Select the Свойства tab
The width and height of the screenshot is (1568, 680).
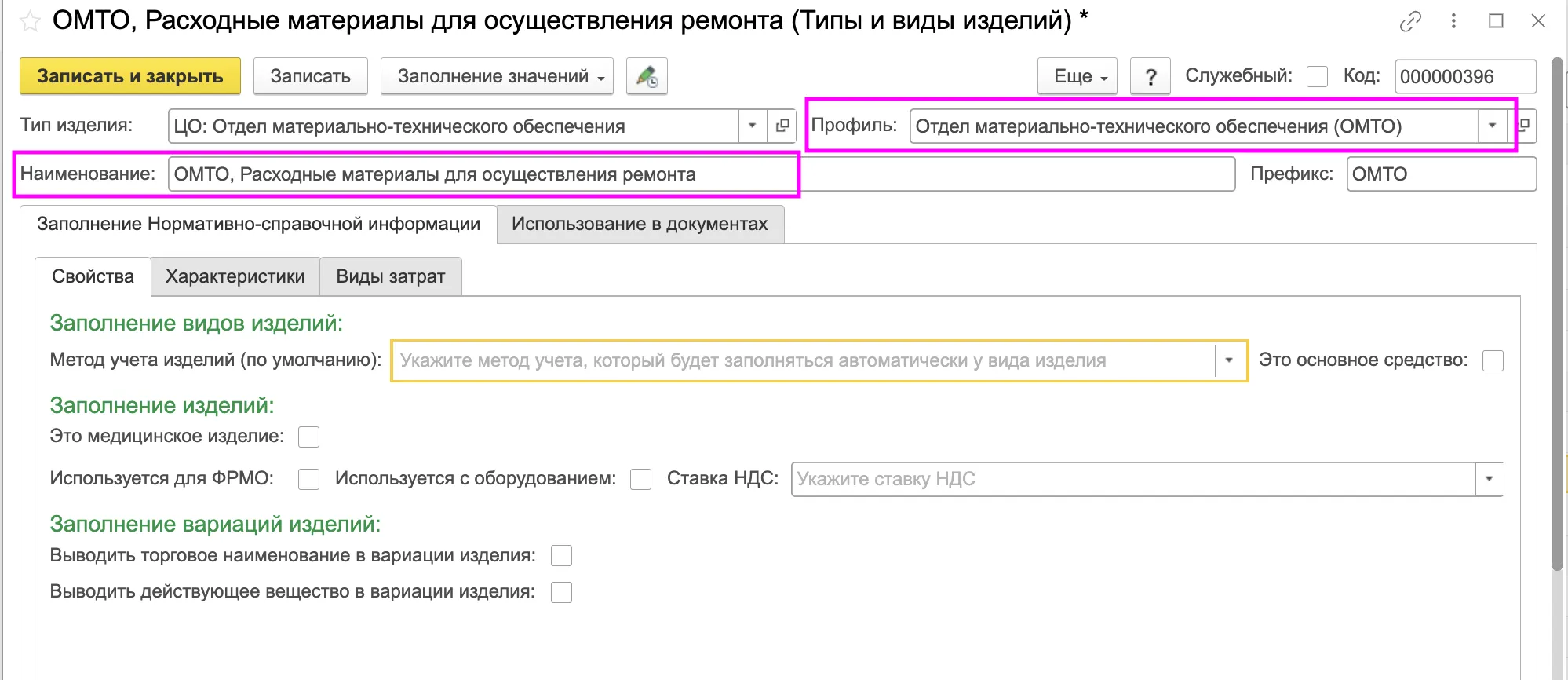click(93, 276)
